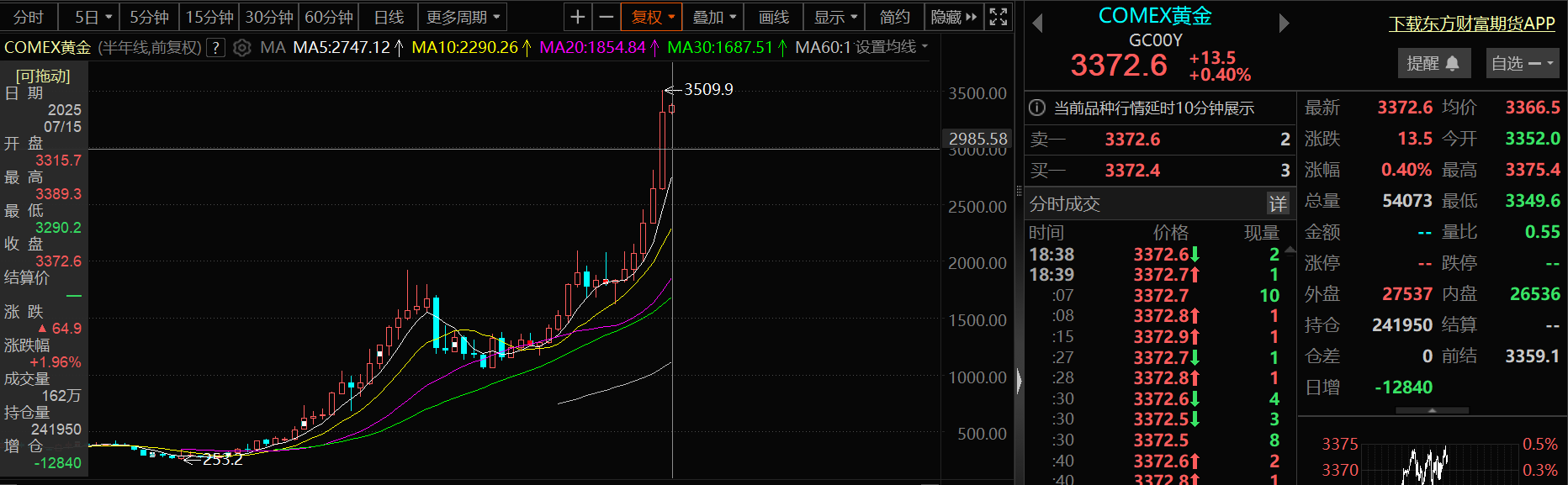
Task: Open the 叠加 overlay dropdown
Action: click(714, 17)
